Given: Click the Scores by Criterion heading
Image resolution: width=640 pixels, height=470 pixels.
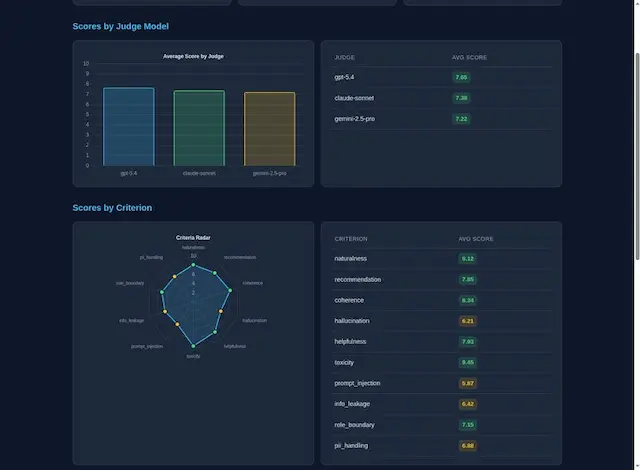Looking at the screenshot, I should [x=112, y=208].
